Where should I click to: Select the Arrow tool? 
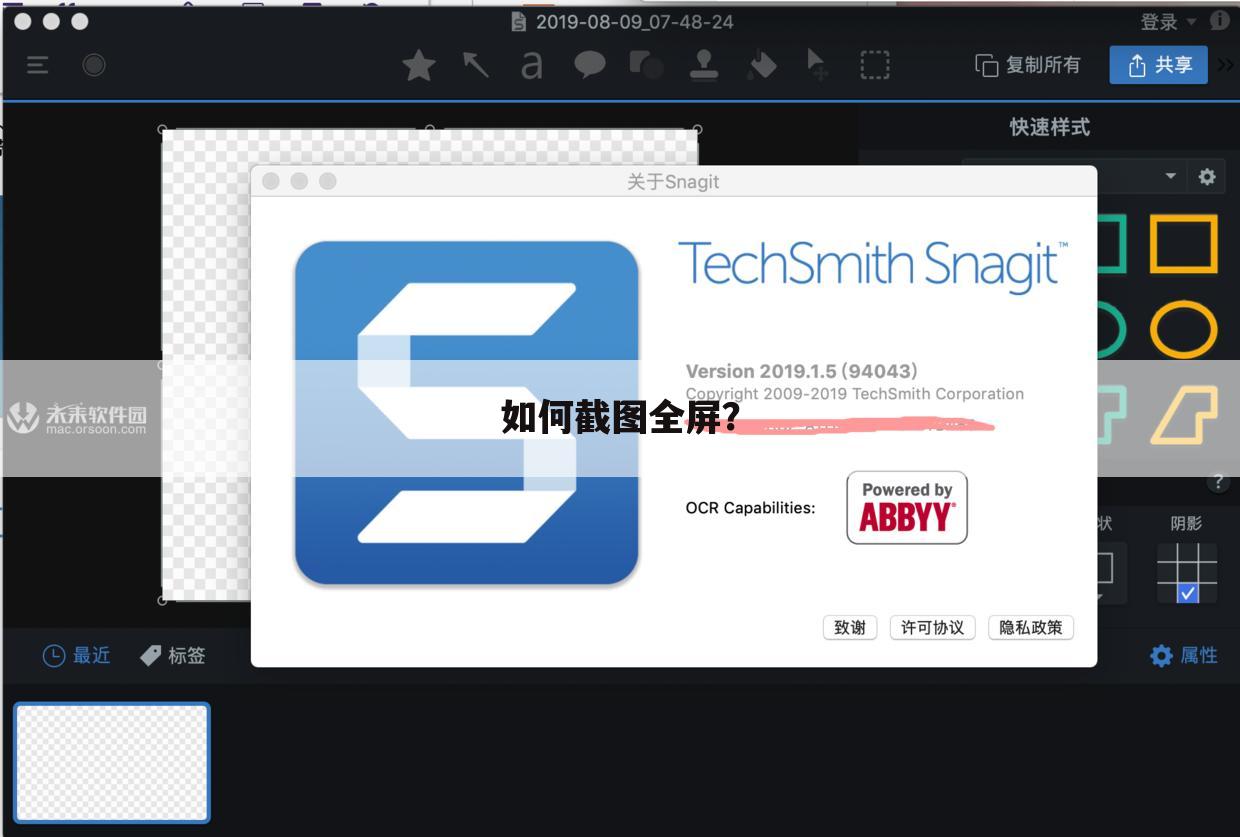click(x=476, y=66)
